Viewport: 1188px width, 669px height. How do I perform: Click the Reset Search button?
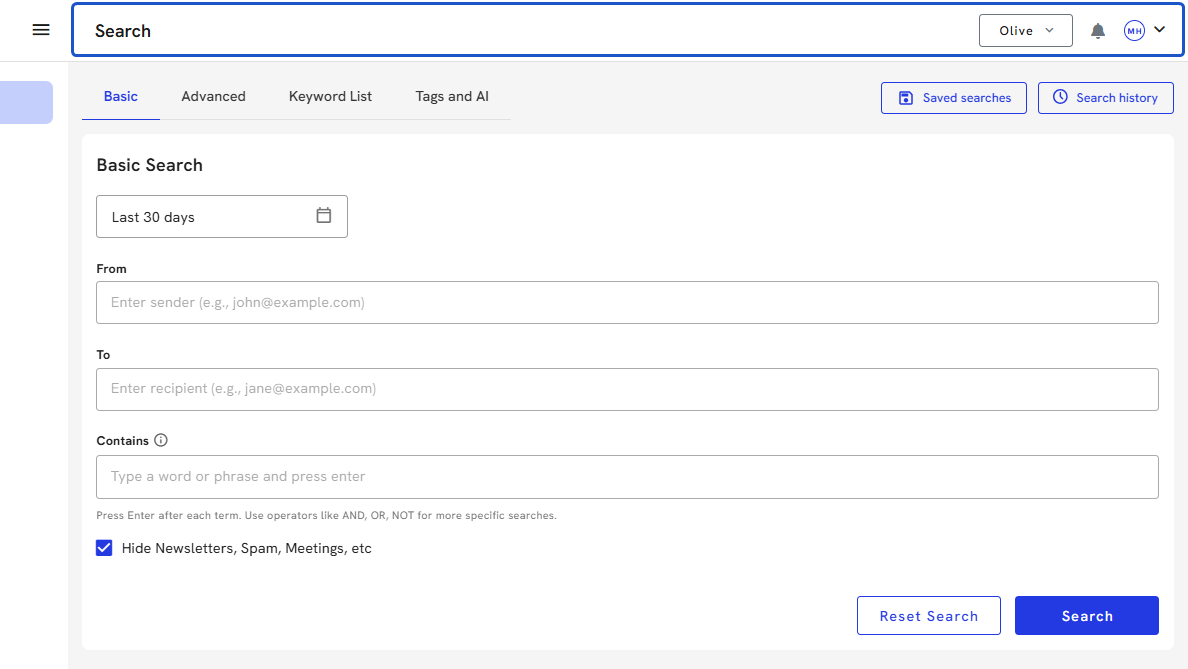click(928, 616)
